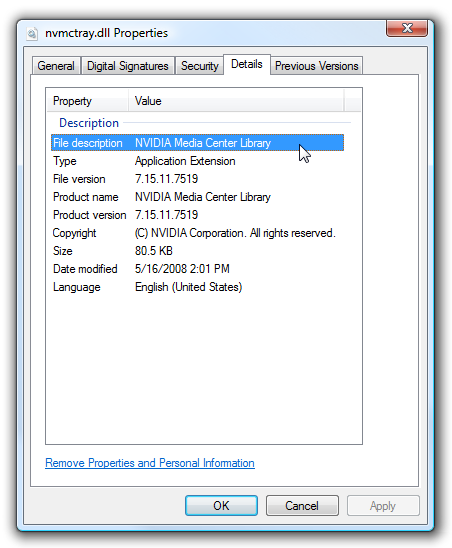Image resolution: width=452 pixels, height=548 pixels.
Task: Close the nvmctray.dll Properties window
Action: click(x=407, y=28)
